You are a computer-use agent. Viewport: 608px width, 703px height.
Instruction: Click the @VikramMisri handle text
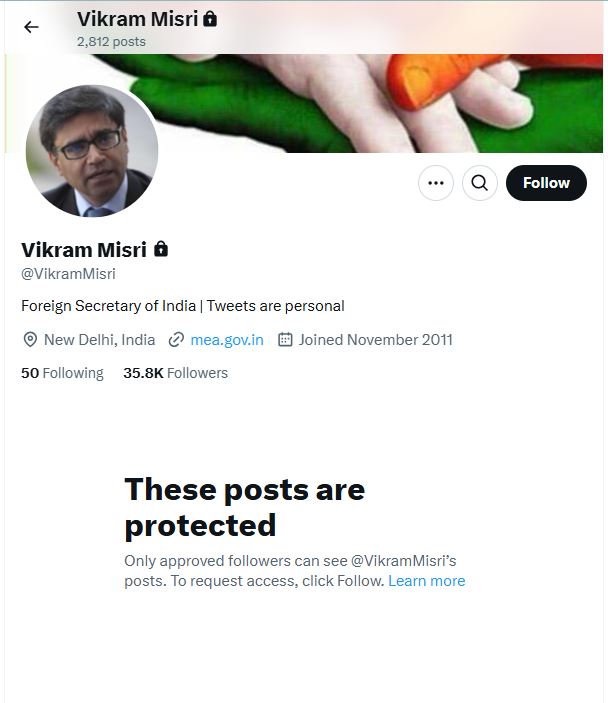(x=68, y=273)
